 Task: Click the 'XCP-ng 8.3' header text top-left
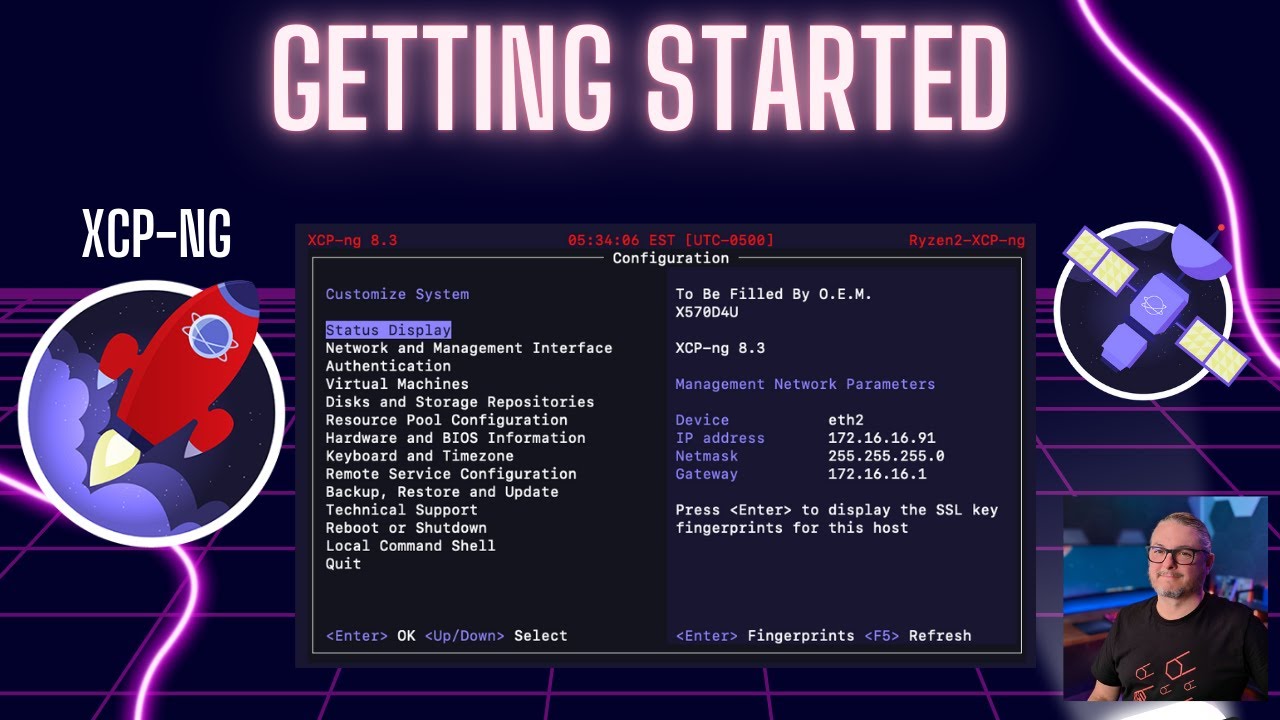point(352,240)
